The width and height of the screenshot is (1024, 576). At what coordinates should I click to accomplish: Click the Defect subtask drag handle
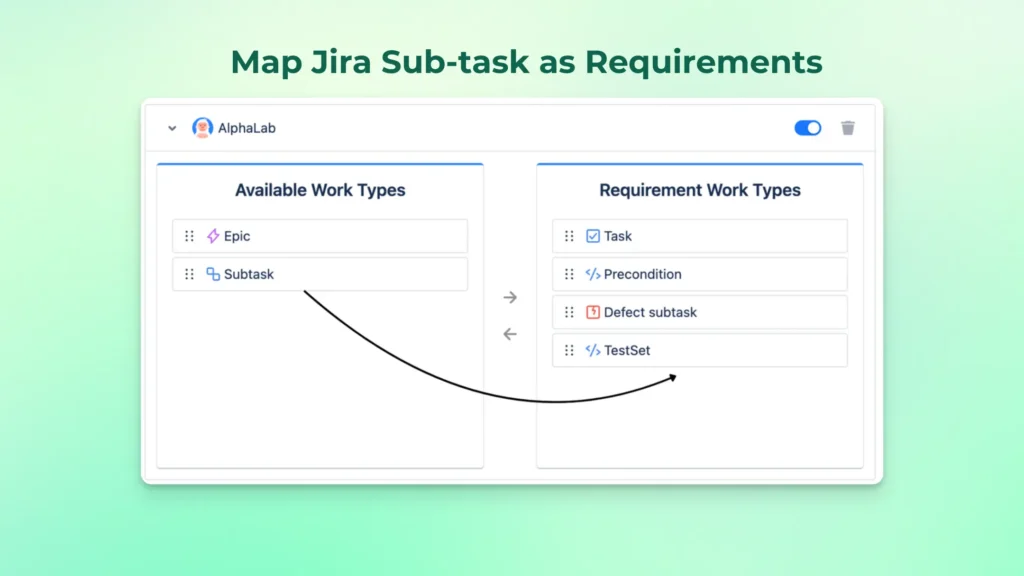[569, 312]
